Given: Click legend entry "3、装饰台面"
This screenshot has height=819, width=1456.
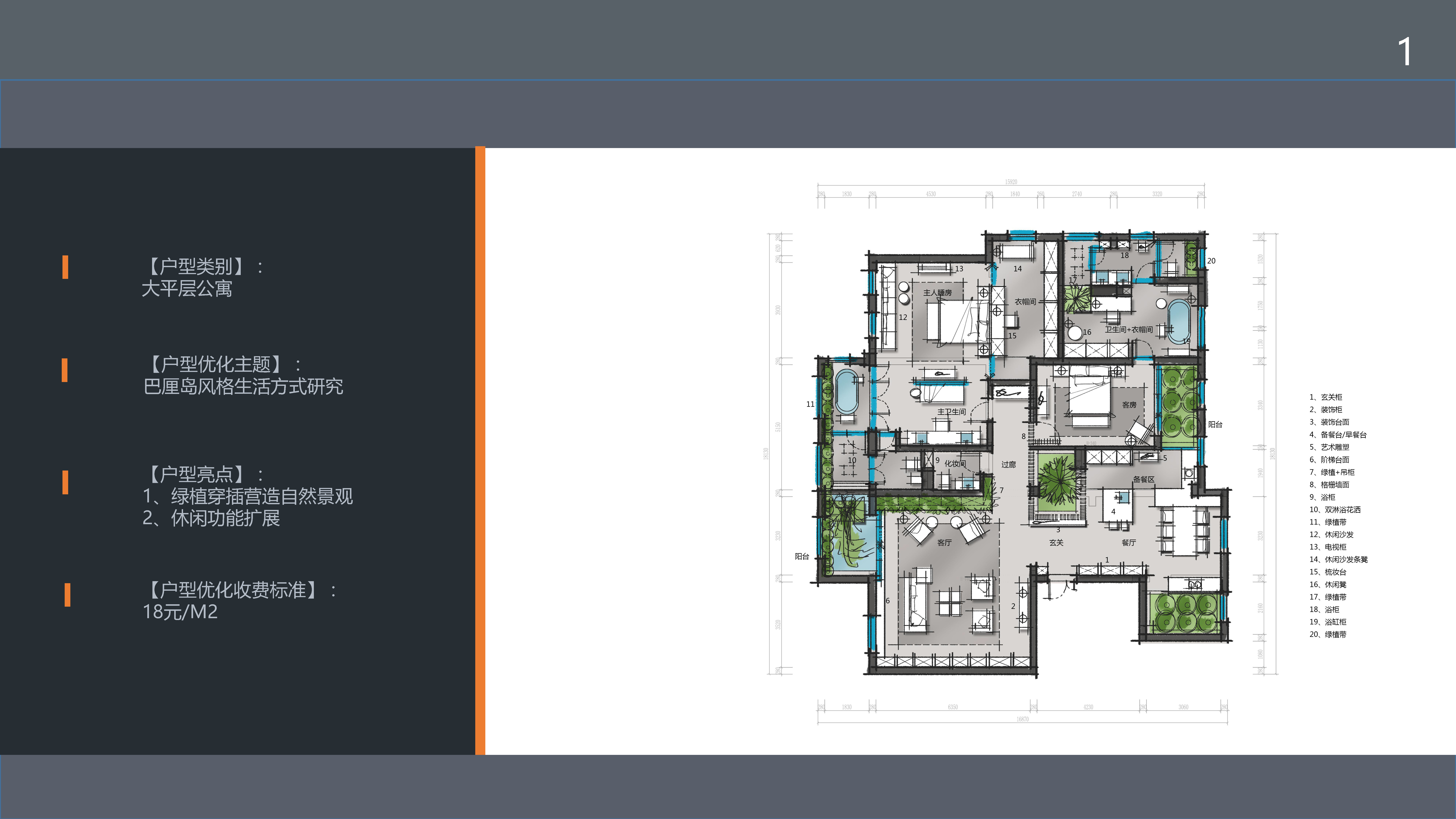Looking at the screenshot, I should point(1329,422).
